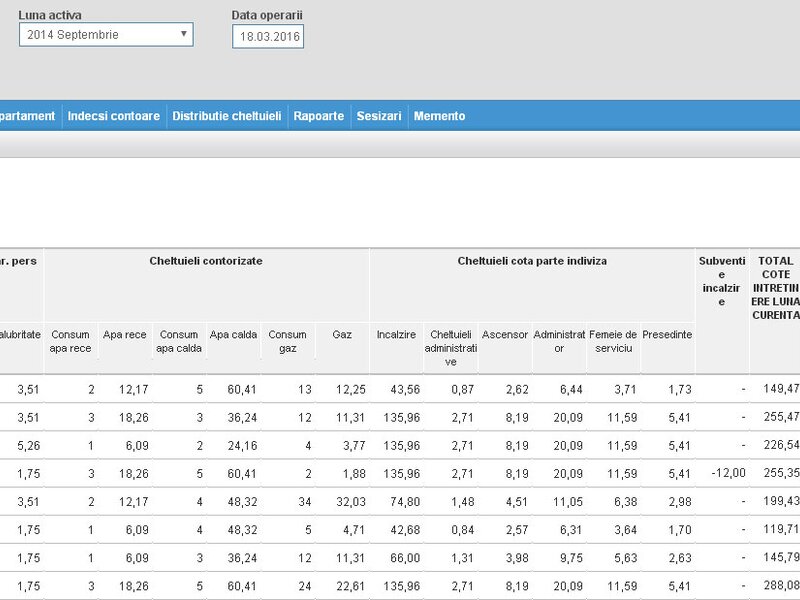The height and width of the screenshot is (600, 800).
Task: Click the heating value 66,00
Action: 405,558
